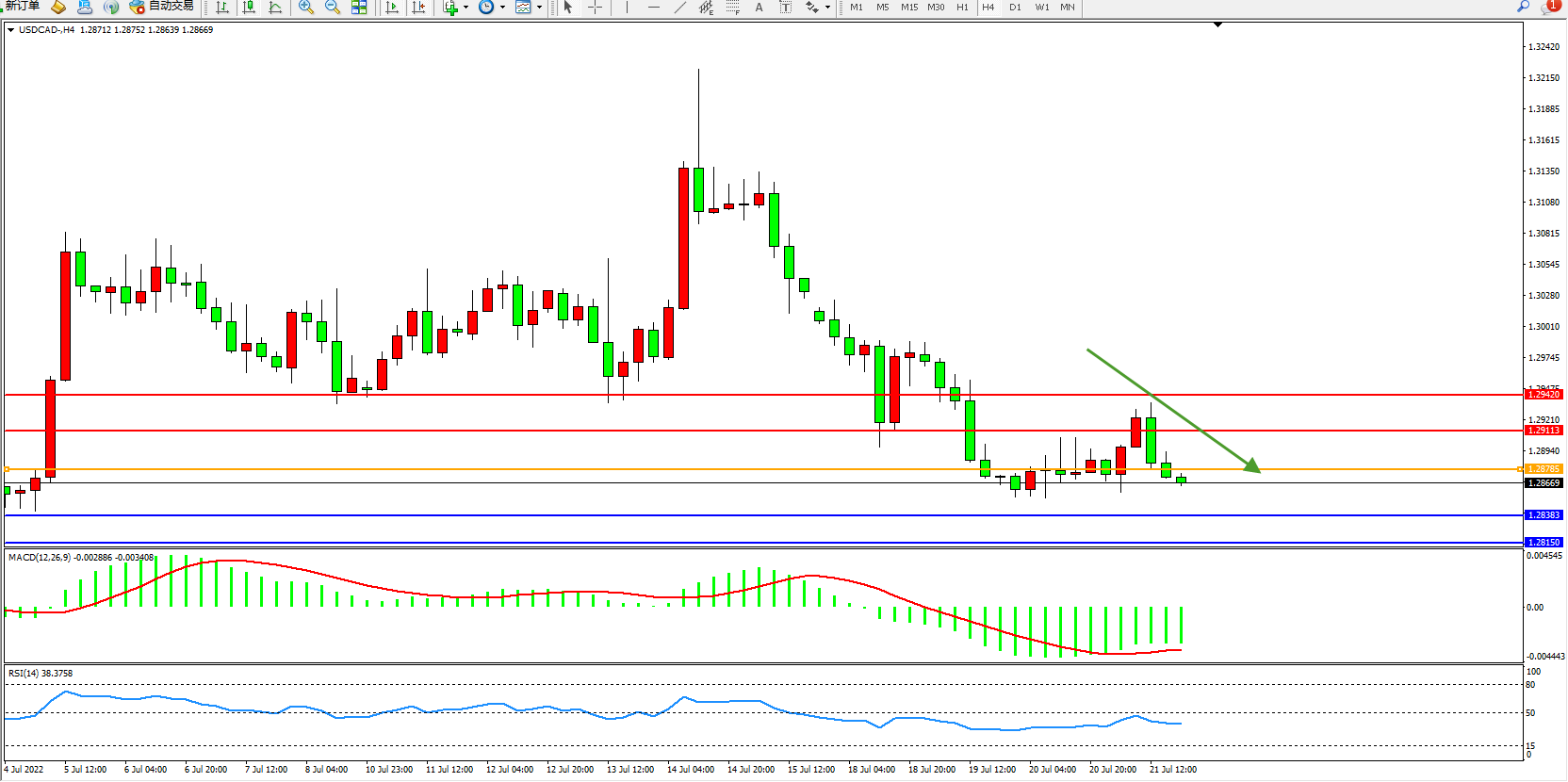The height and width of the screenshot is (782, 1568).
Task: Select the text label 'A' tool
Action: tap(759, 8)
